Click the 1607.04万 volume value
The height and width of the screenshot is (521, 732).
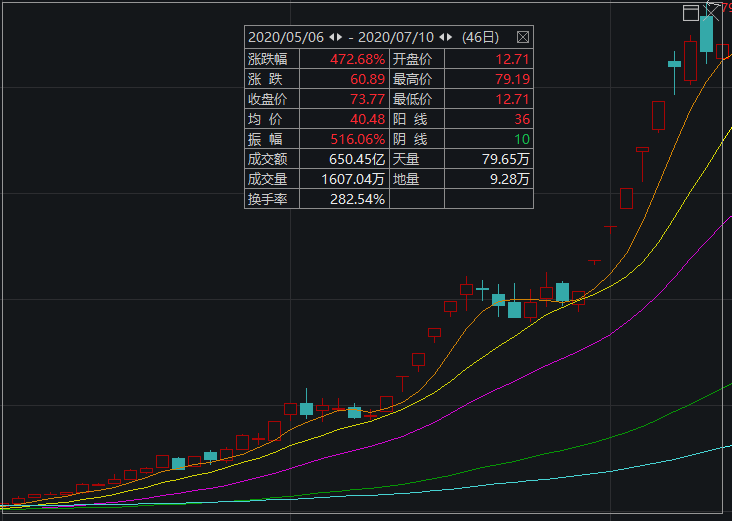(x=353, y=179)
